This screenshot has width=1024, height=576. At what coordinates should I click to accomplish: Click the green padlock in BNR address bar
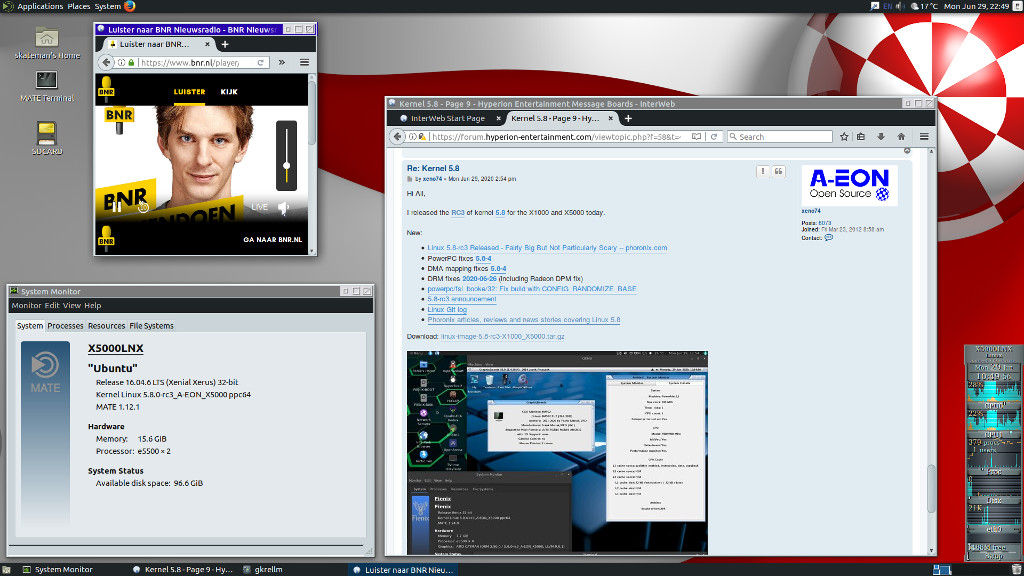point(131,63)
